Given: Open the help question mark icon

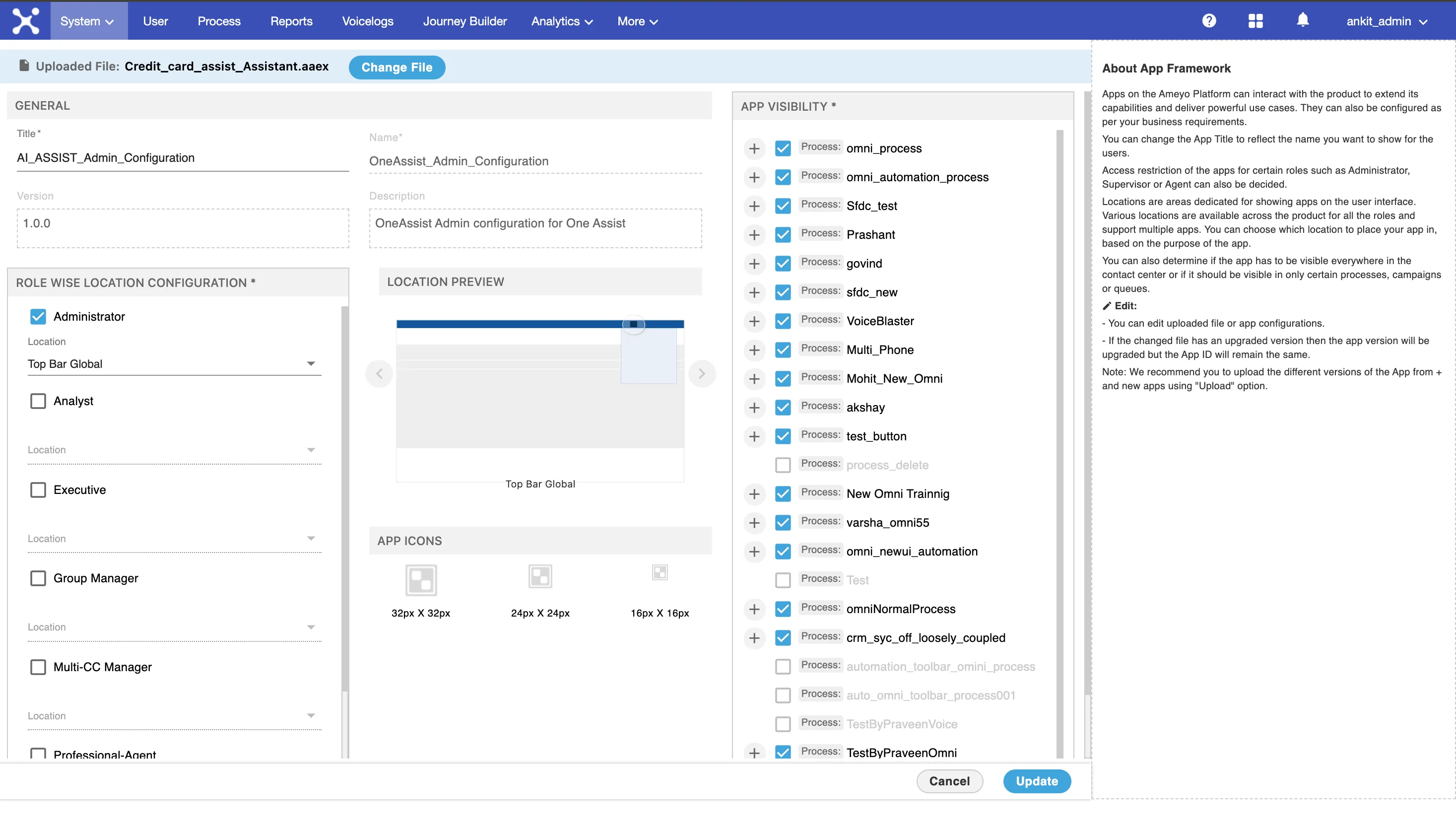Looking at the screenshot, I should (1208, 21).
